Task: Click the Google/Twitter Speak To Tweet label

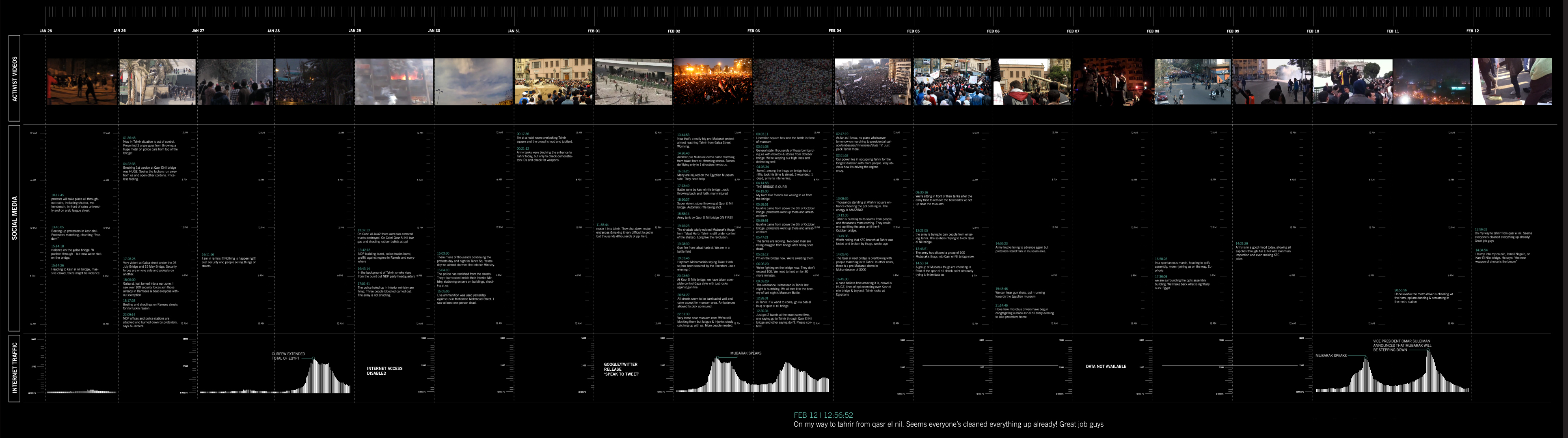Action: [621, 369]
